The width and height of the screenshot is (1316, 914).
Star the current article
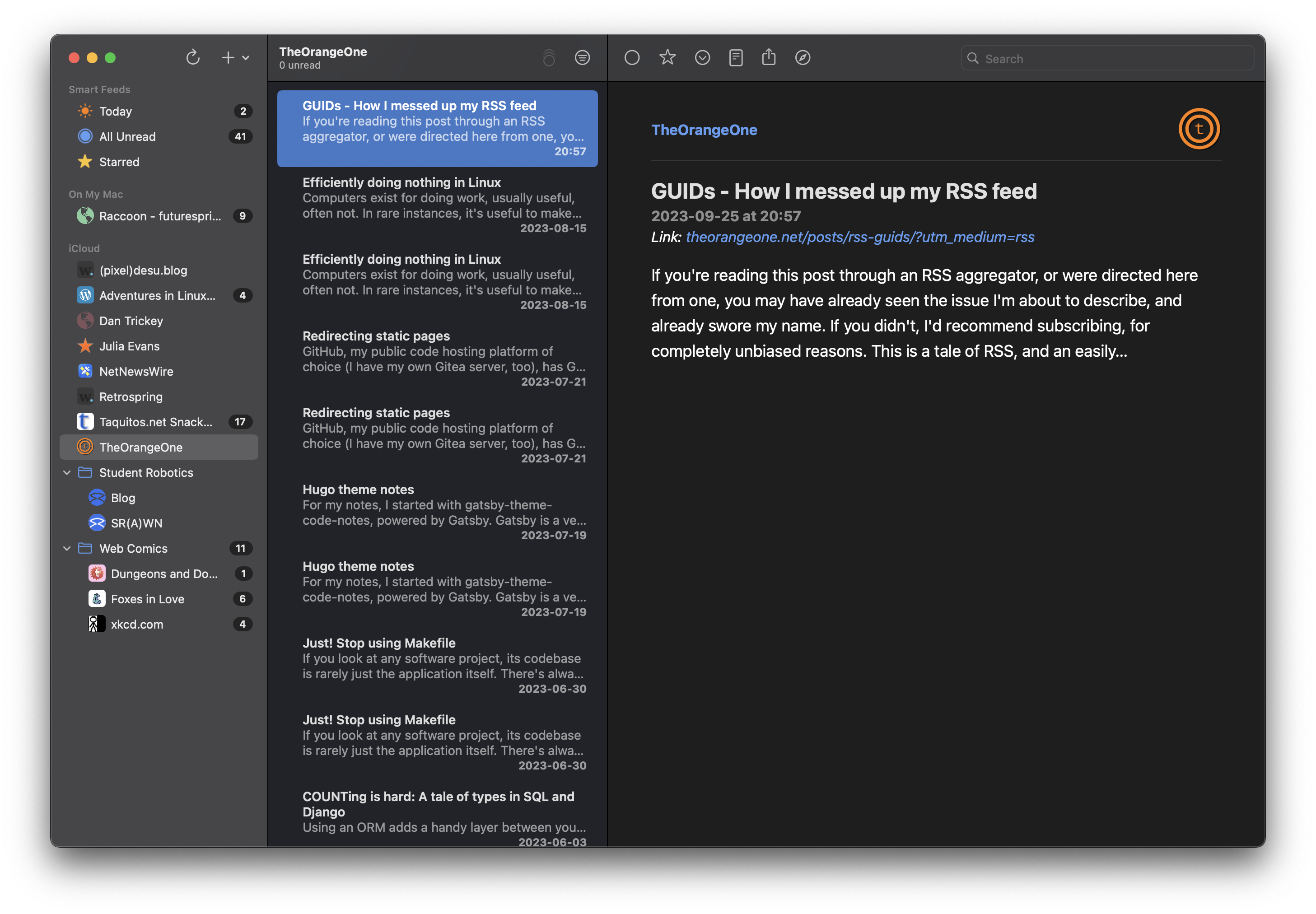point(667,57)
